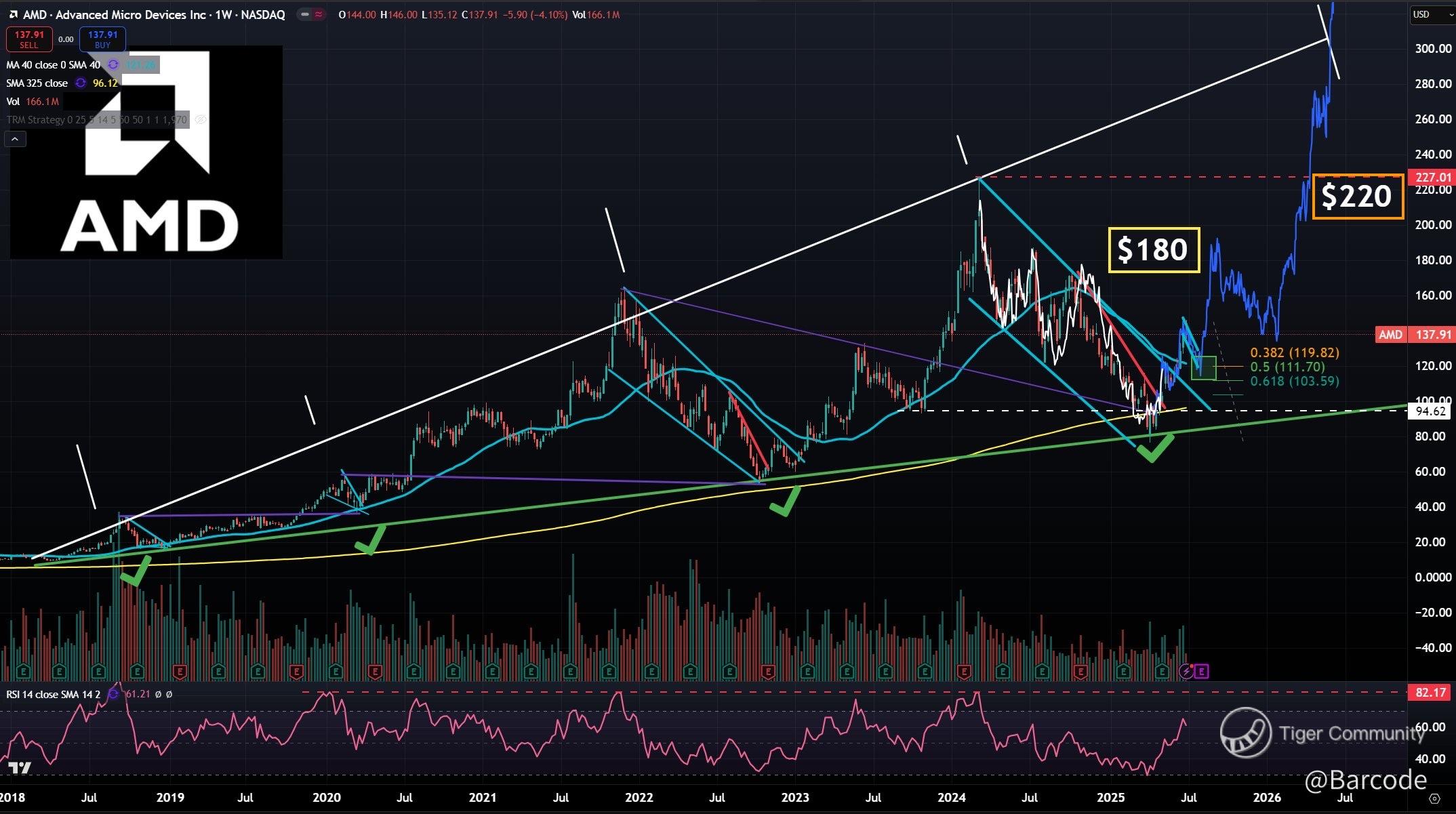Click the 137.91 last-price label on axis
Image resolution: width=1456 pixels, height=814 pixels.
1432,335
